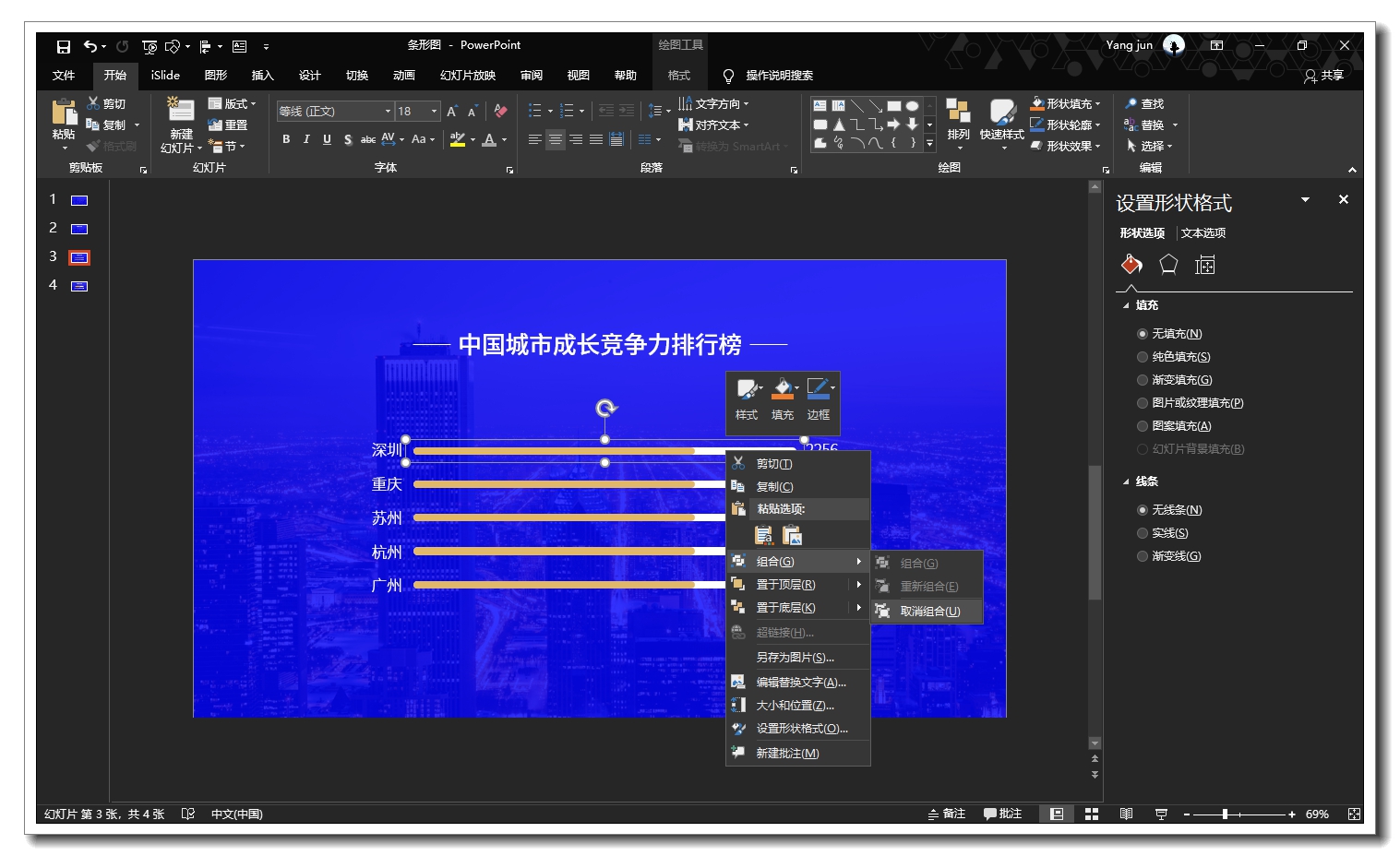The image size is (1400, 856).
Task: Open the Insert ribbon tab
Action: (x=263, y=76)
